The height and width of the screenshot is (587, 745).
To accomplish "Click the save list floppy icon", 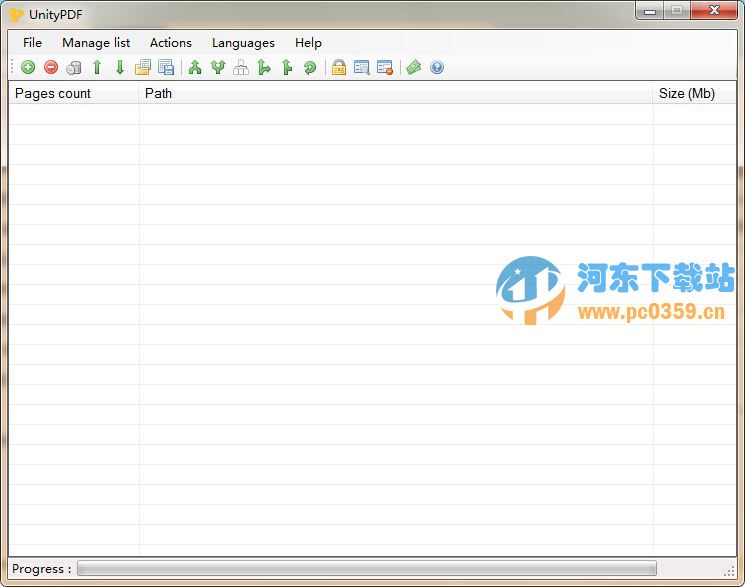I will [166, 67].
